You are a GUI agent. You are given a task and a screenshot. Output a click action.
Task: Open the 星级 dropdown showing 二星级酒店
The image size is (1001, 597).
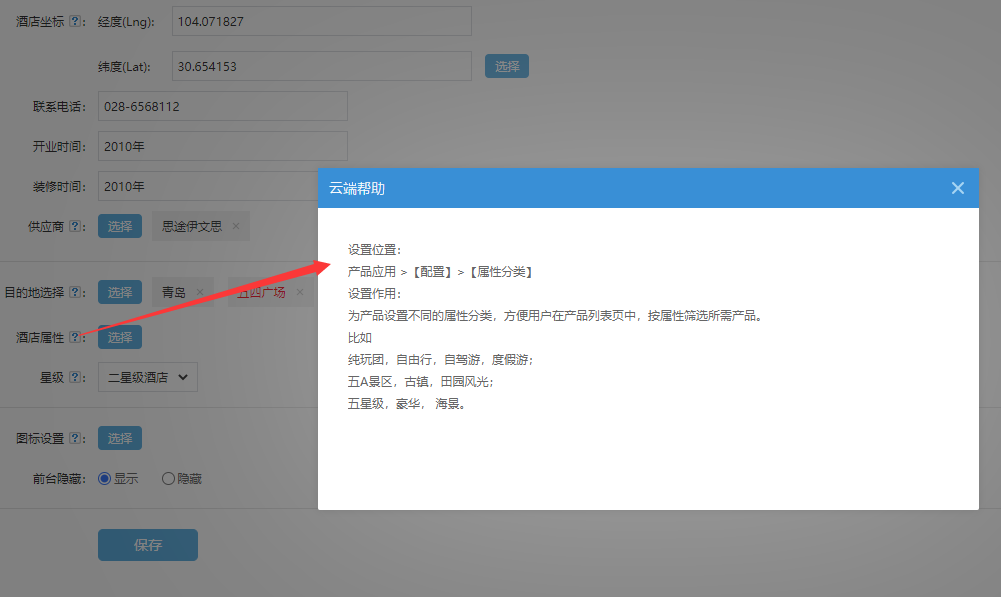[147, 377]
